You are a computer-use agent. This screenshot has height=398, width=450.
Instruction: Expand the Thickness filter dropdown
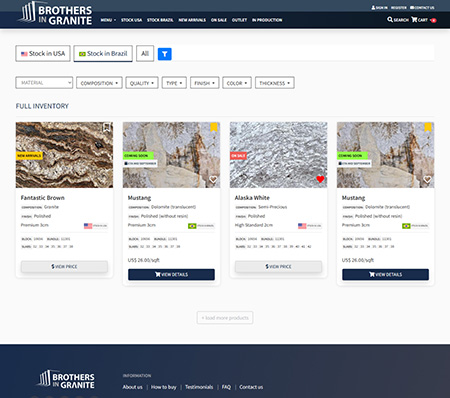[x=275, y=83]
